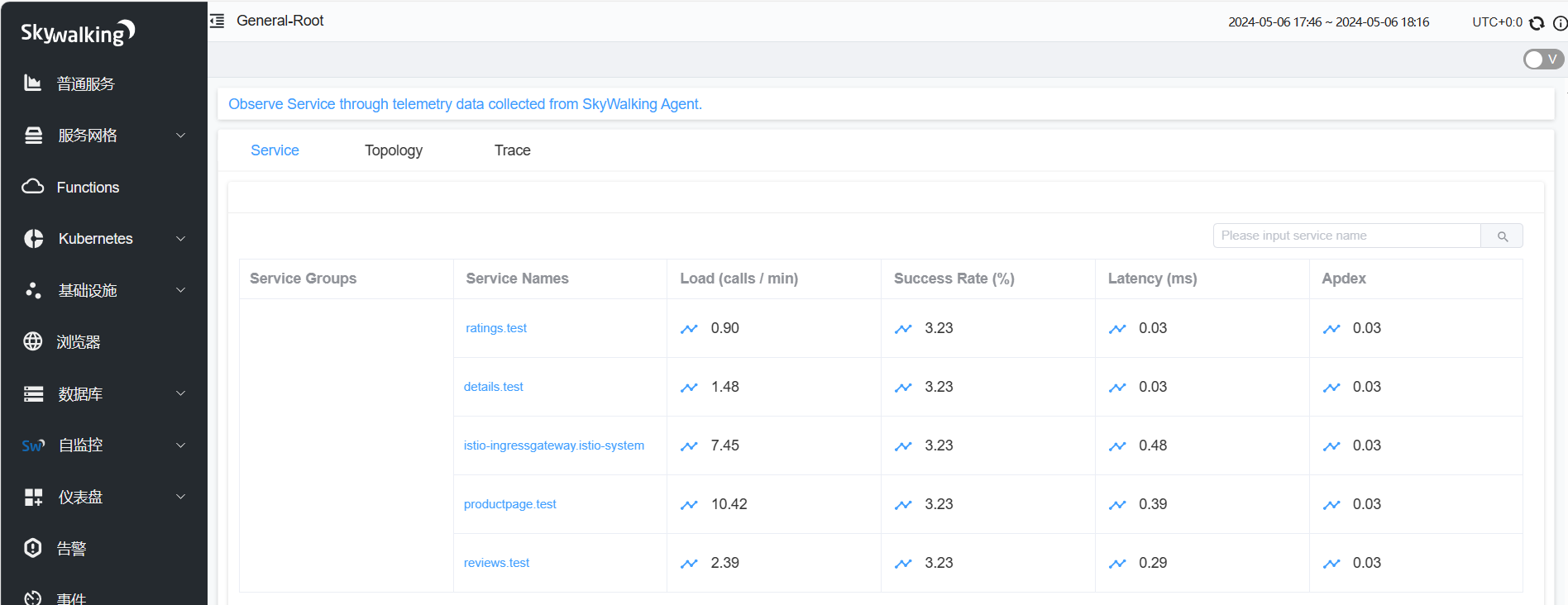This screenshot has height=605, width=1568.
Task: Click the info icon beside UTC
Action: pyautogui.click(x=1560, y=23)
